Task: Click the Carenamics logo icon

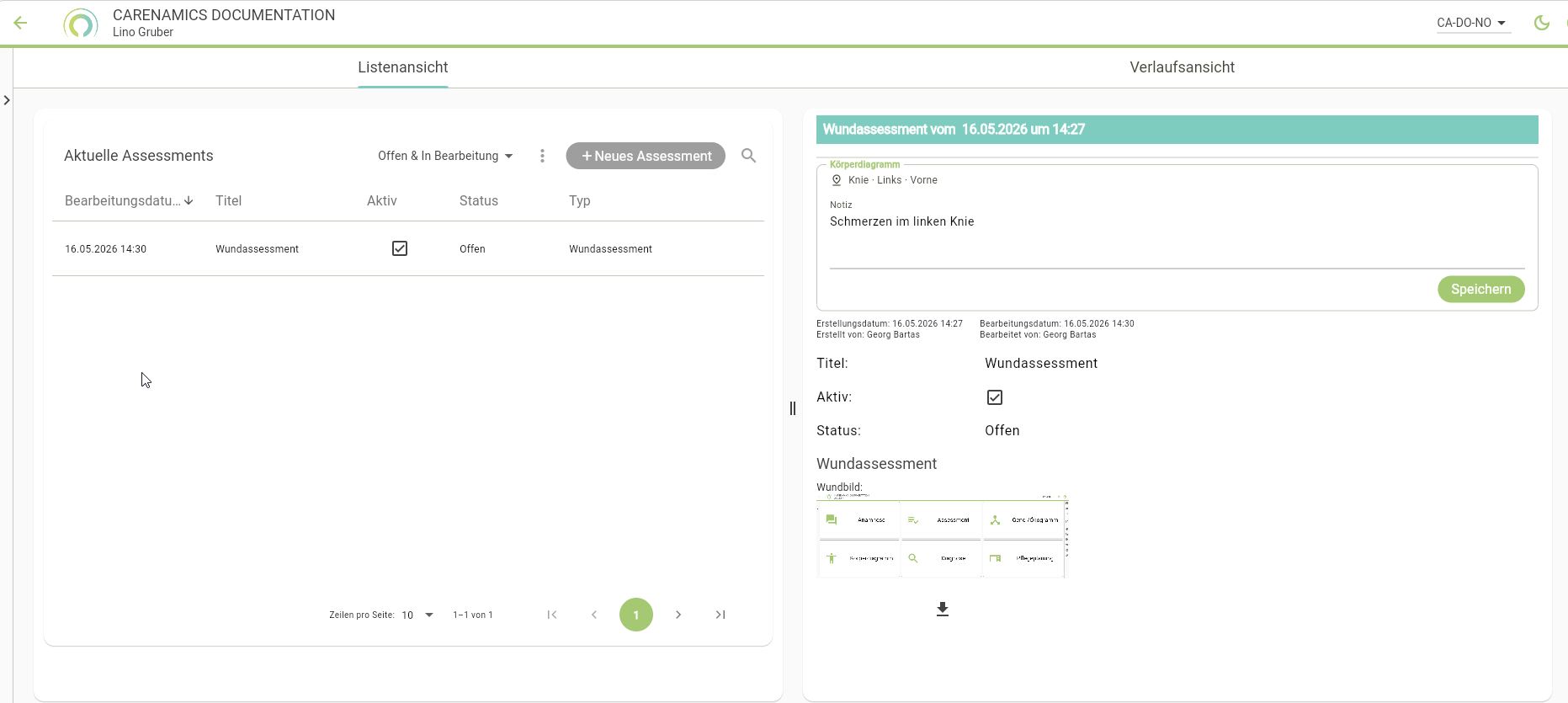Action: point(81,24)
